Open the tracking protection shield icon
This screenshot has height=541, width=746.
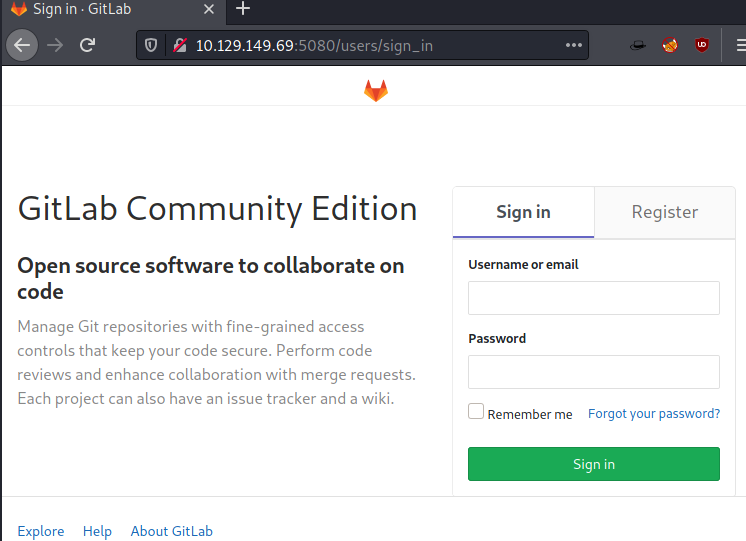tap(151, 45)
